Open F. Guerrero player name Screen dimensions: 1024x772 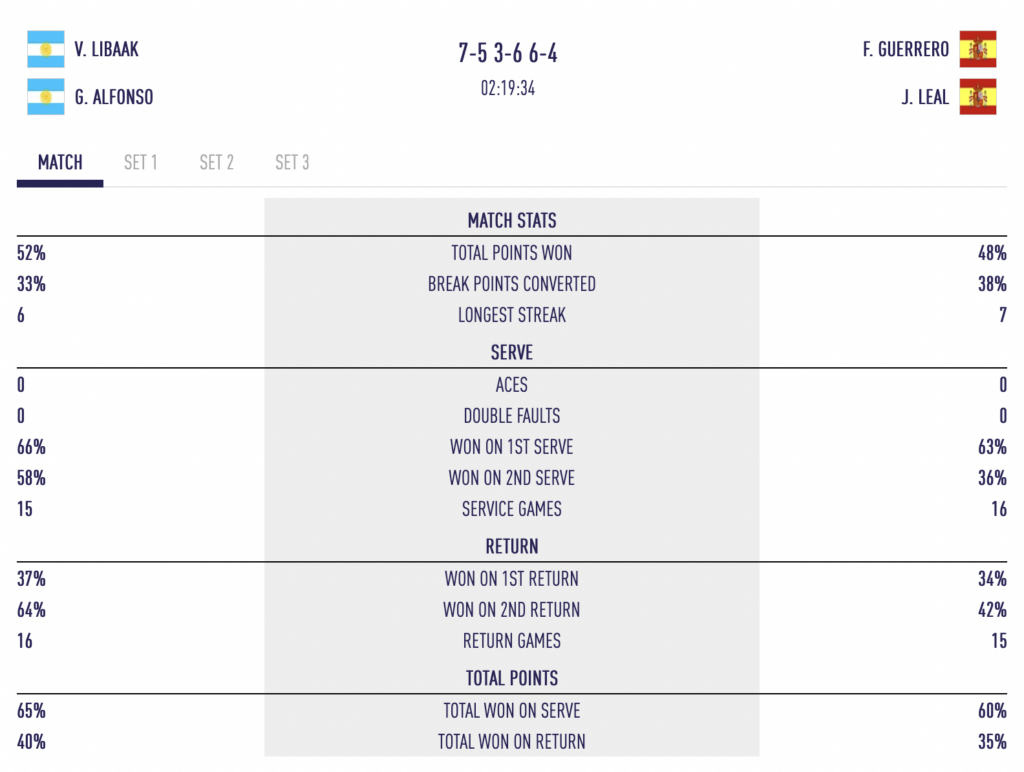(906, 50)
